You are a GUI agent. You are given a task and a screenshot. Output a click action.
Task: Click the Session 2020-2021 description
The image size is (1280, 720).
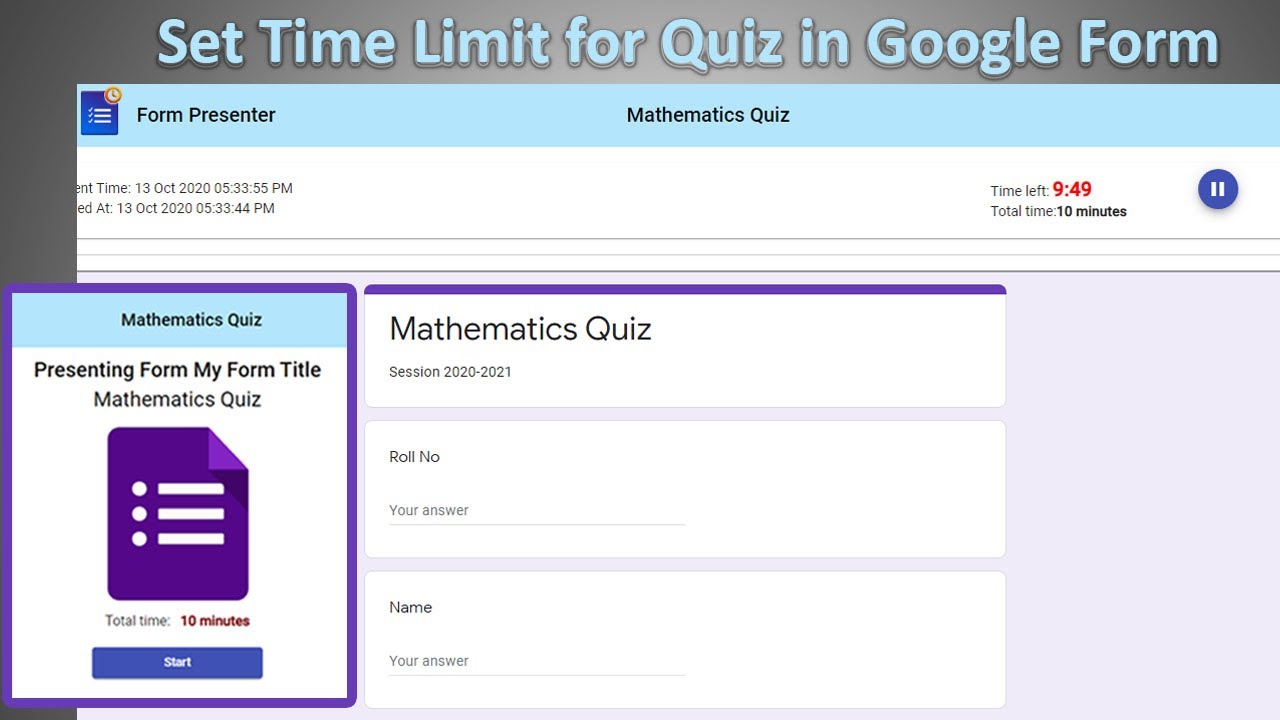pos(450,372)
